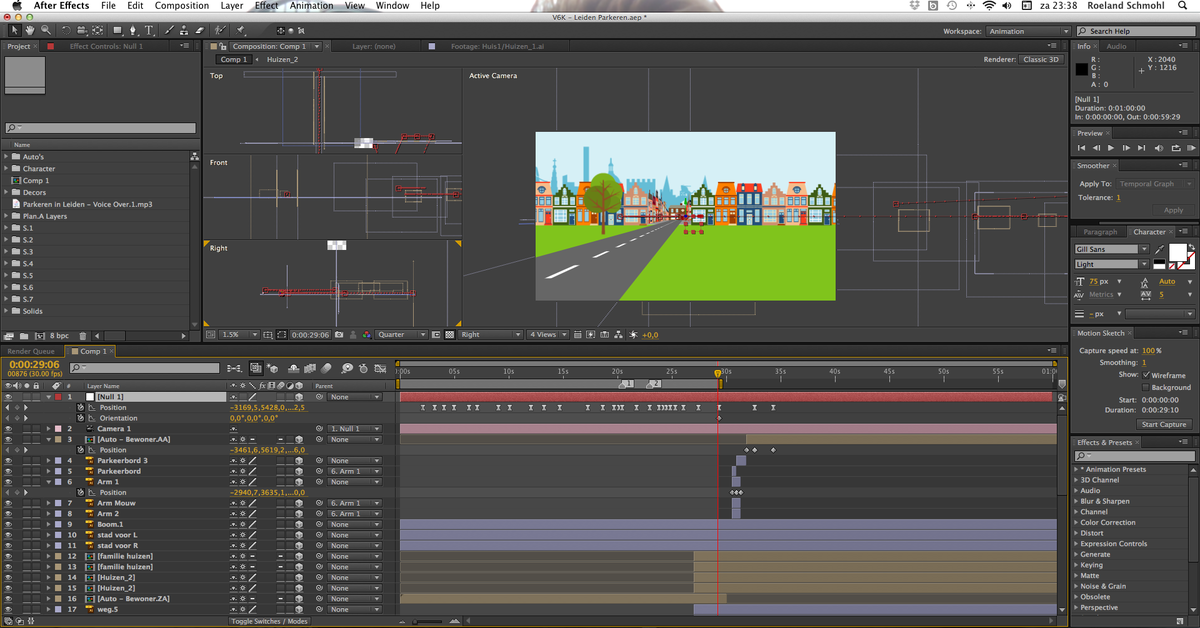Hide the Boom.1 layer
The height and width of the screenshot is (628, 1200).
8,525
